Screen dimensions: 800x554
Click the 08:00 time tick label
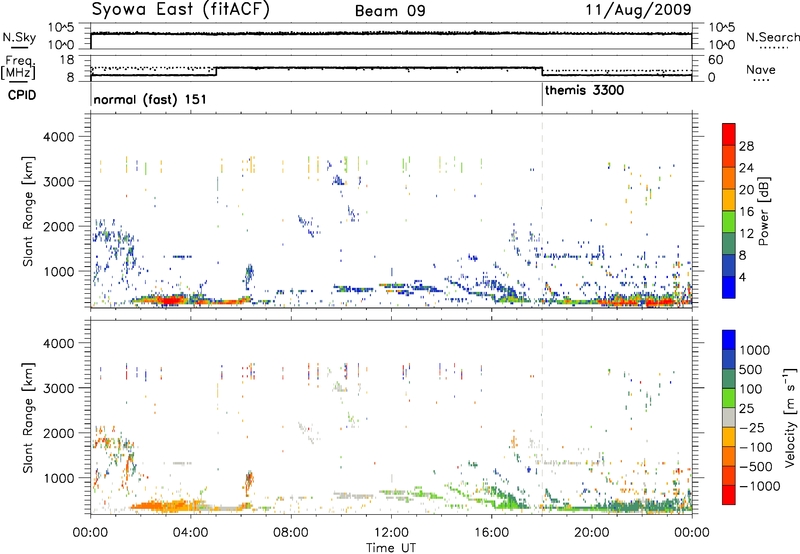coord(291,533)
